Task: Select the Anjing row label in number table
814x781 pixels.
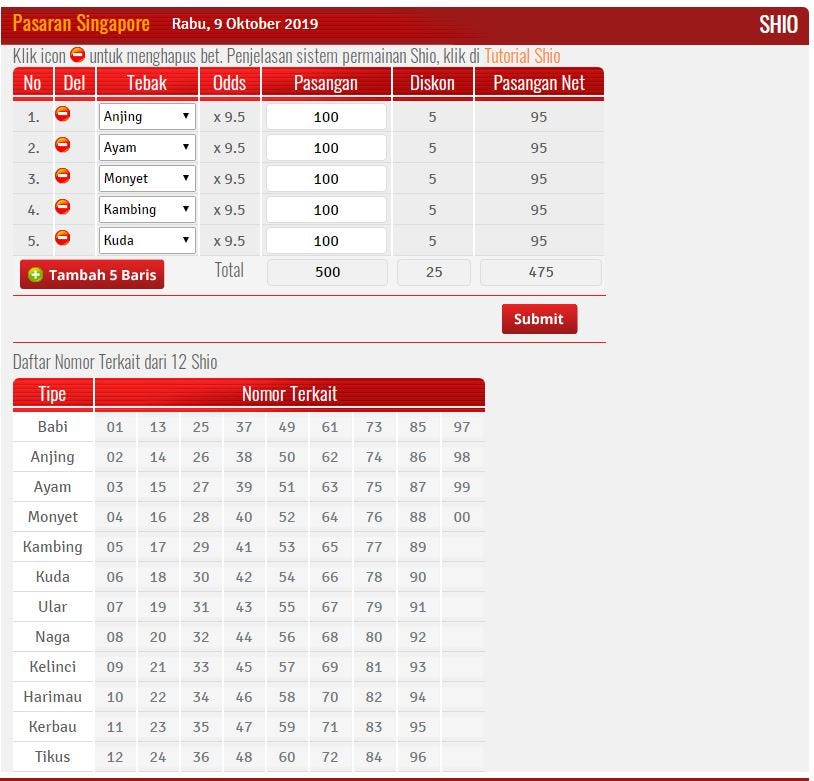Action: click(52, 457)
